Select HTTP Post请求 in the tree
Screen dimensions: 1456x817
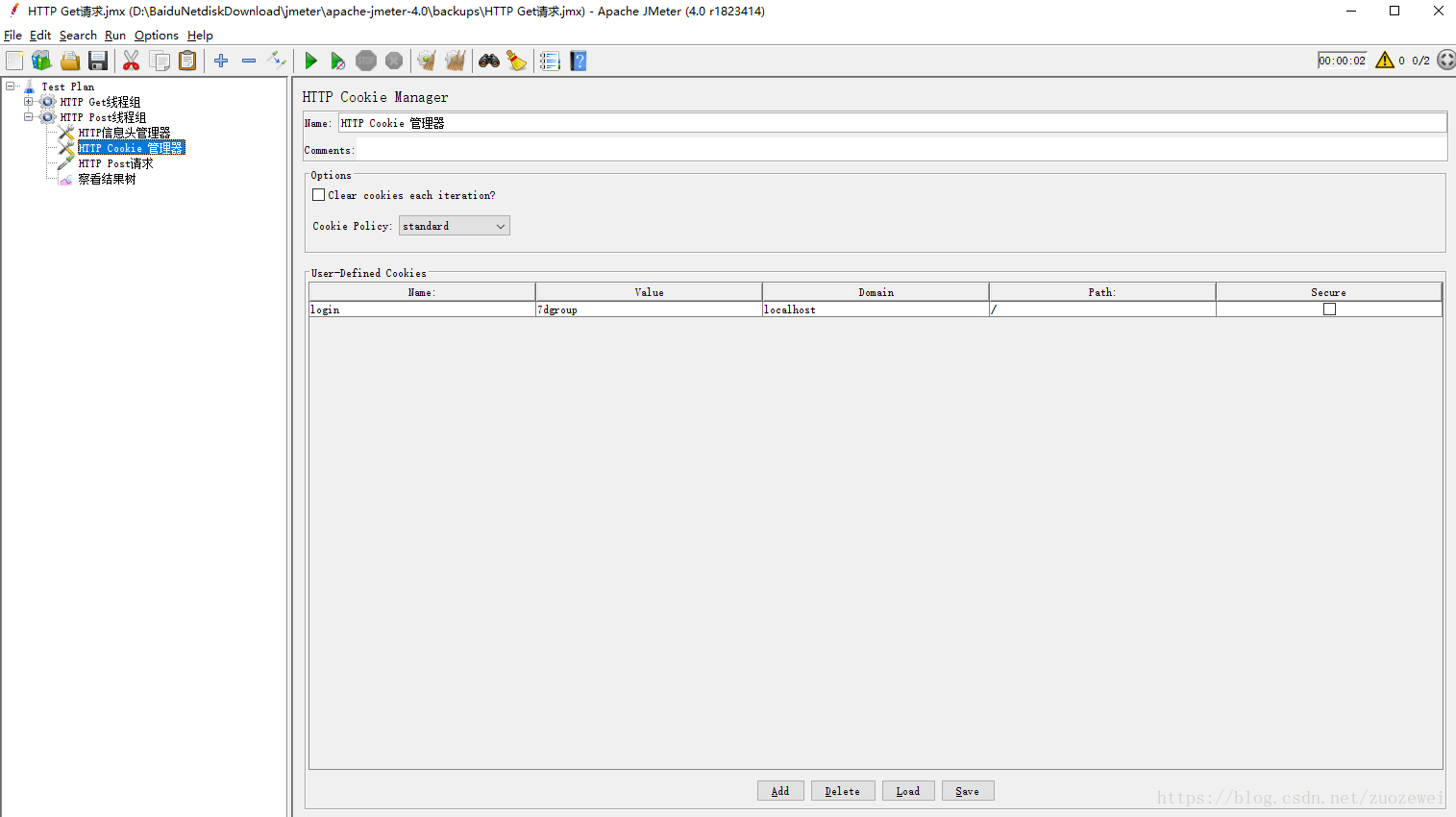[x=115, y=163]
